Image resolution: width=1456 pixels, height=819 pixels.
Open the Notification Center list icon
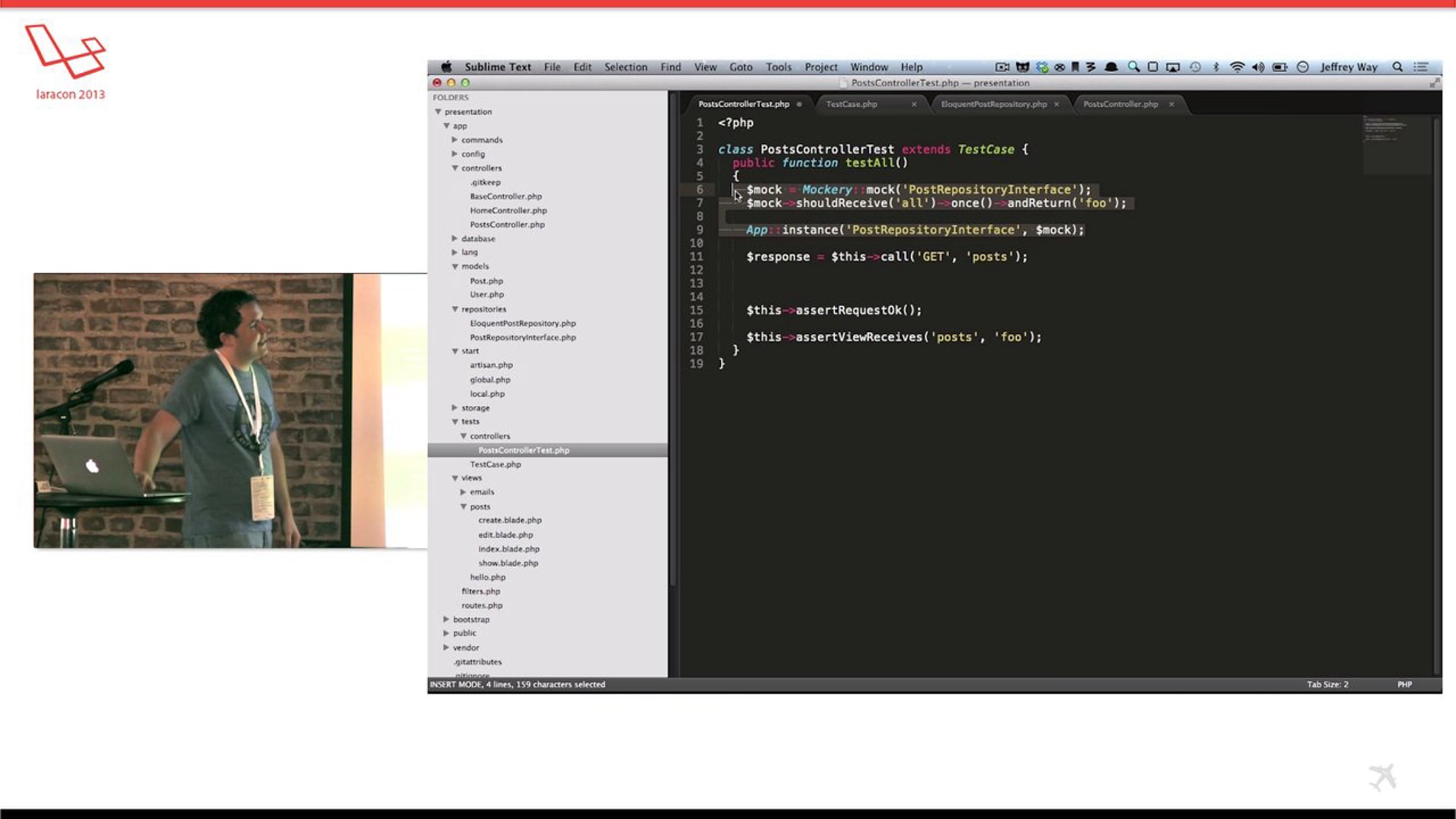click(x=1421, y=67)
